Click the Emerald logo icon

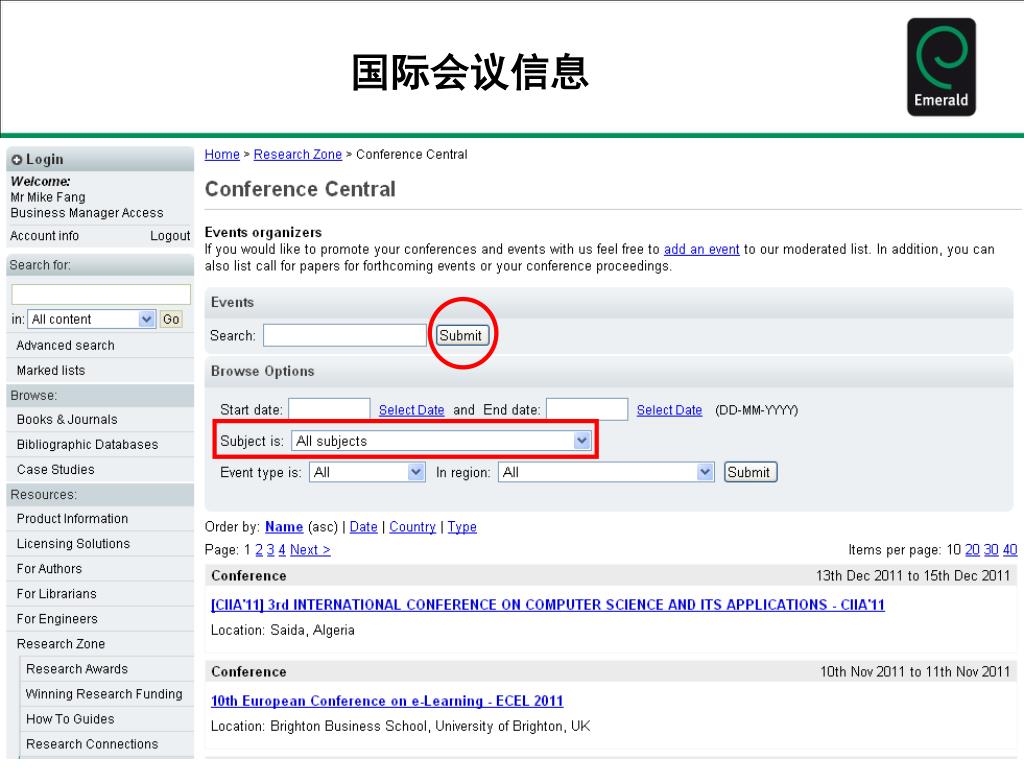(941, 67)
